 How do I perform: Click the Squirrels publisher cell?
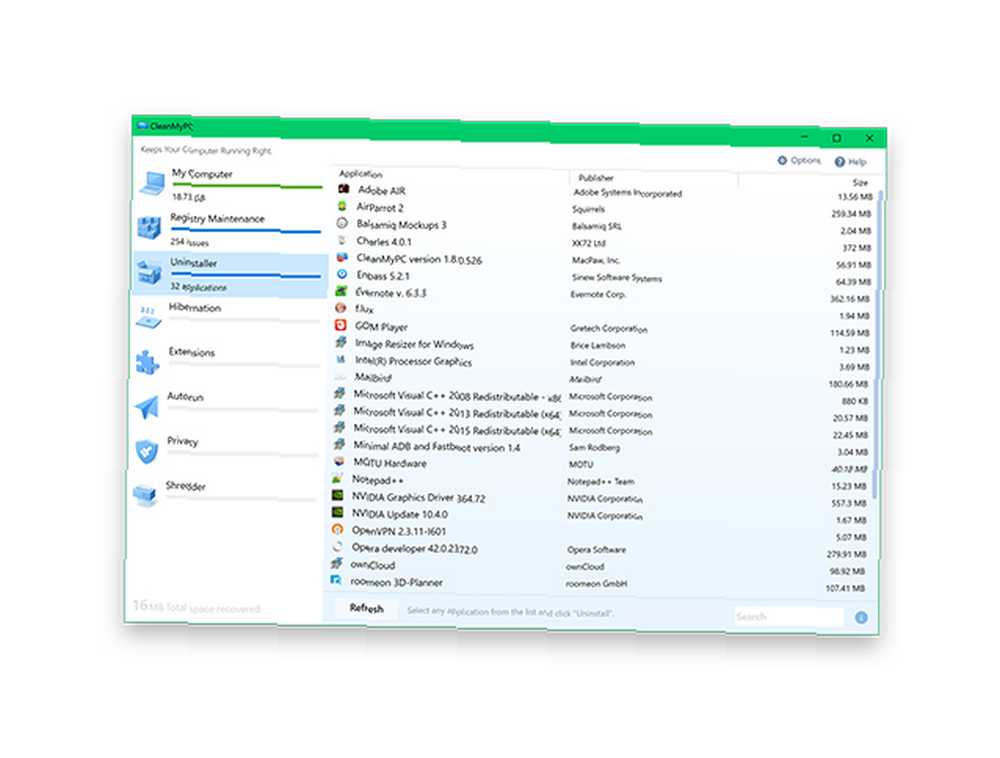[588, 209]
